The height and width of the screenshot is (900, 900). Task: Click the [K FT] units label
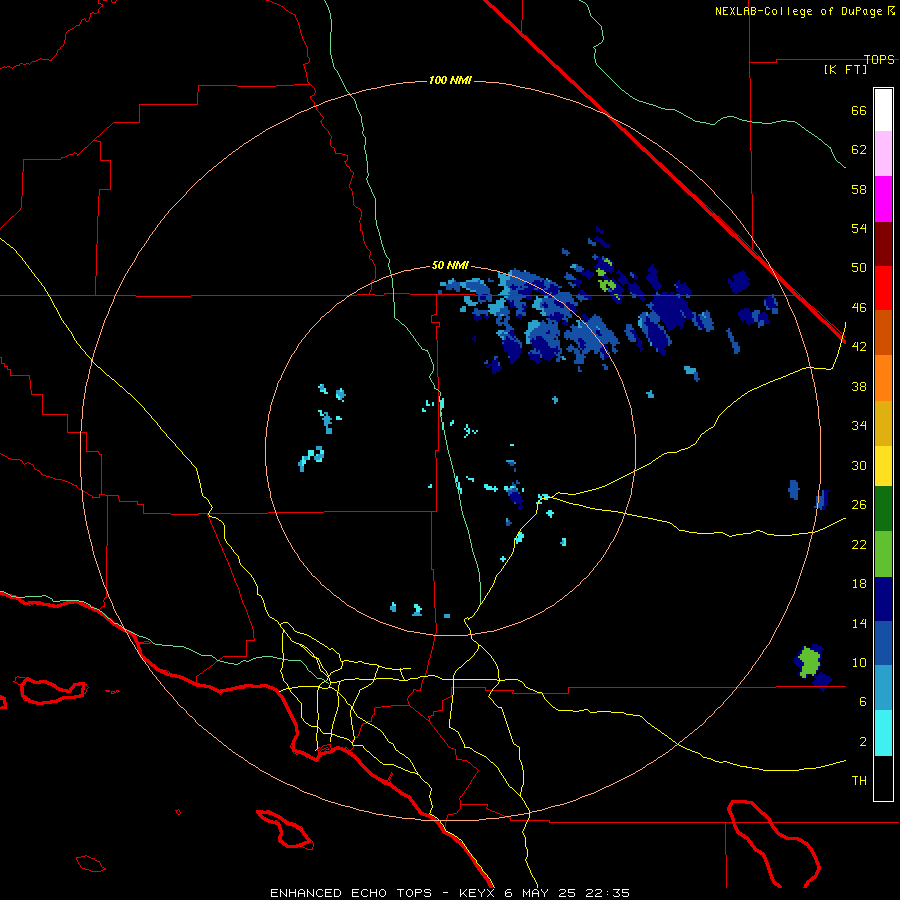(845, 69)
